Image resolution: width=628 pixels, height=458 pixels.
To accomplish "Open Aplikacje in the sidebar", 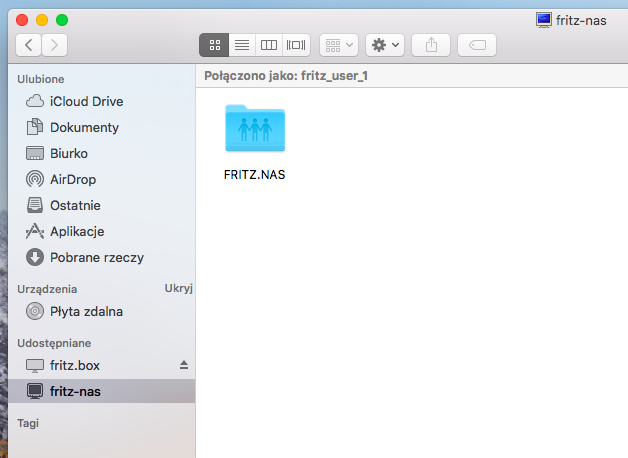I will (77, 231).
